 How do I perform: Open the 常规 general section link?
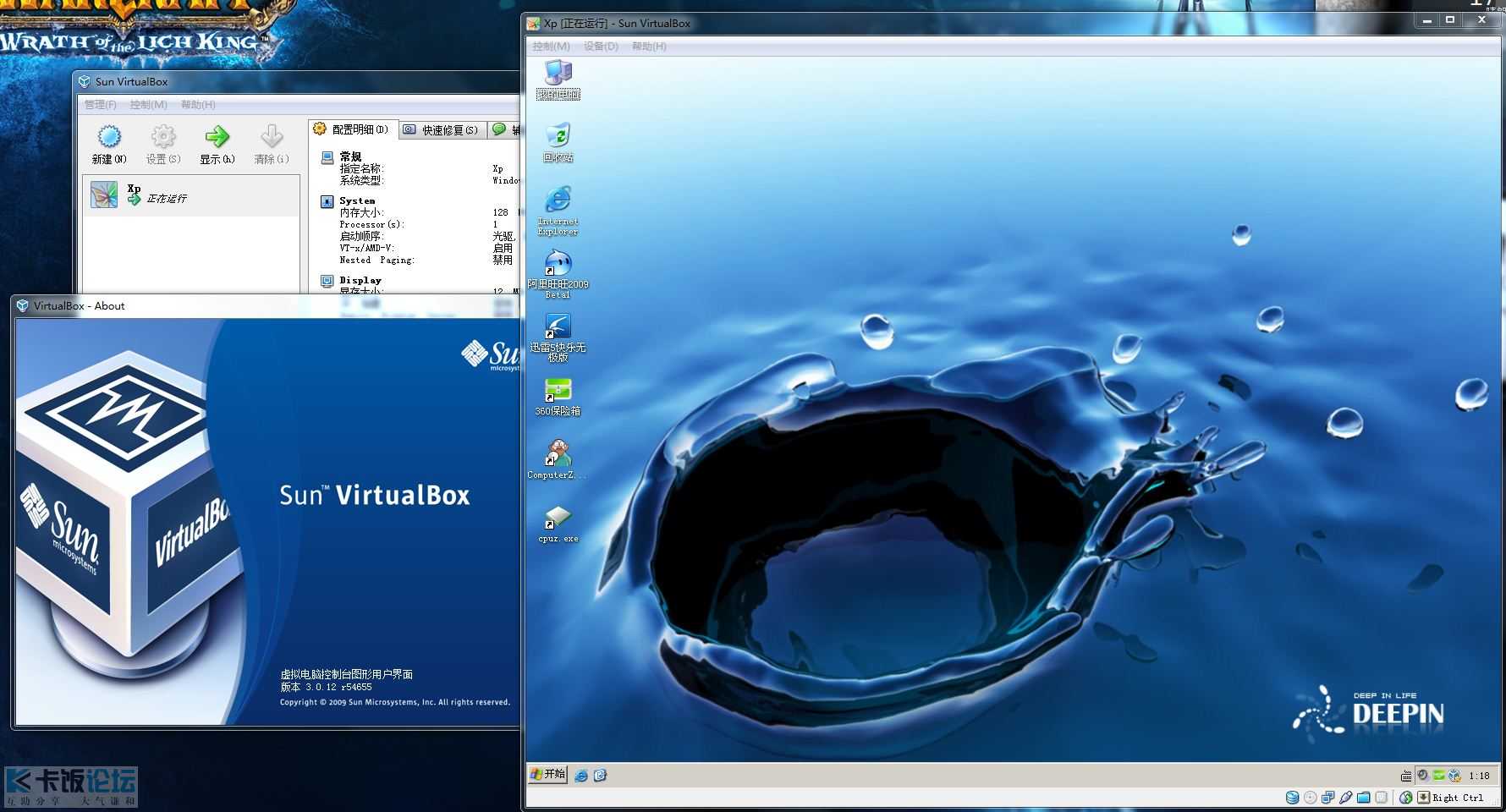click(350, 156)
